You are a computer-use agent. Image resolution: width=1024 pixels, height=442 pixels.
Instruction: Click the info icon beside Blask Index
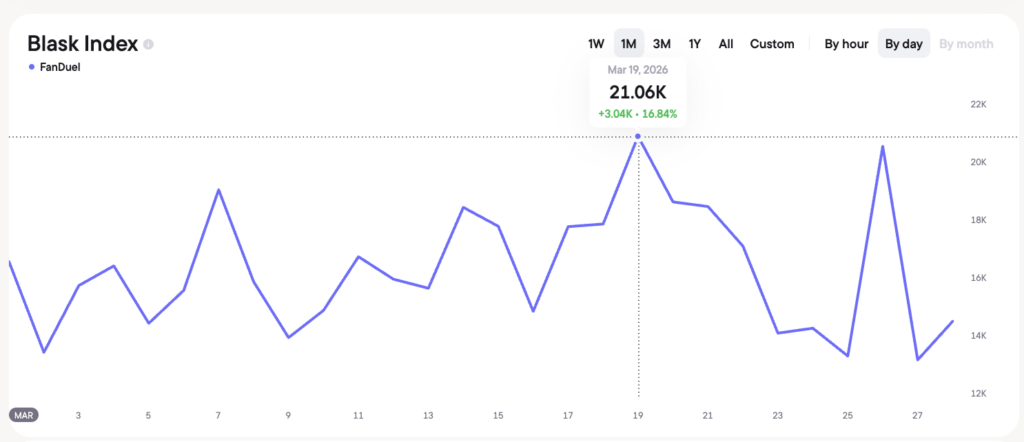pyautogui.click(x=149, y=44)
